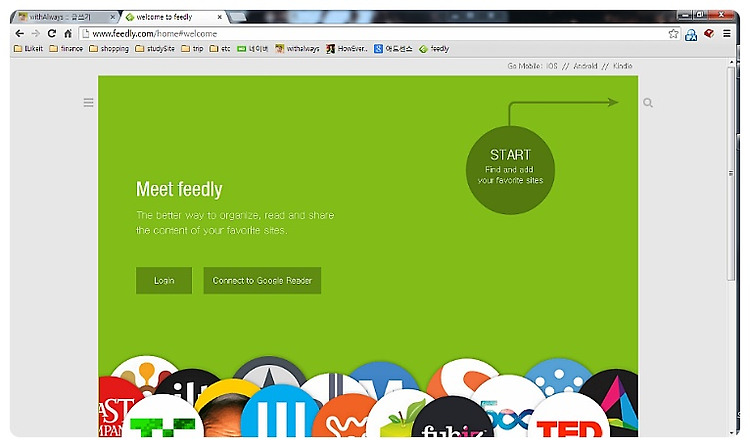The image size is (750, 447).
Task: Click the blue translate extension icon
Action: point(691,34)
